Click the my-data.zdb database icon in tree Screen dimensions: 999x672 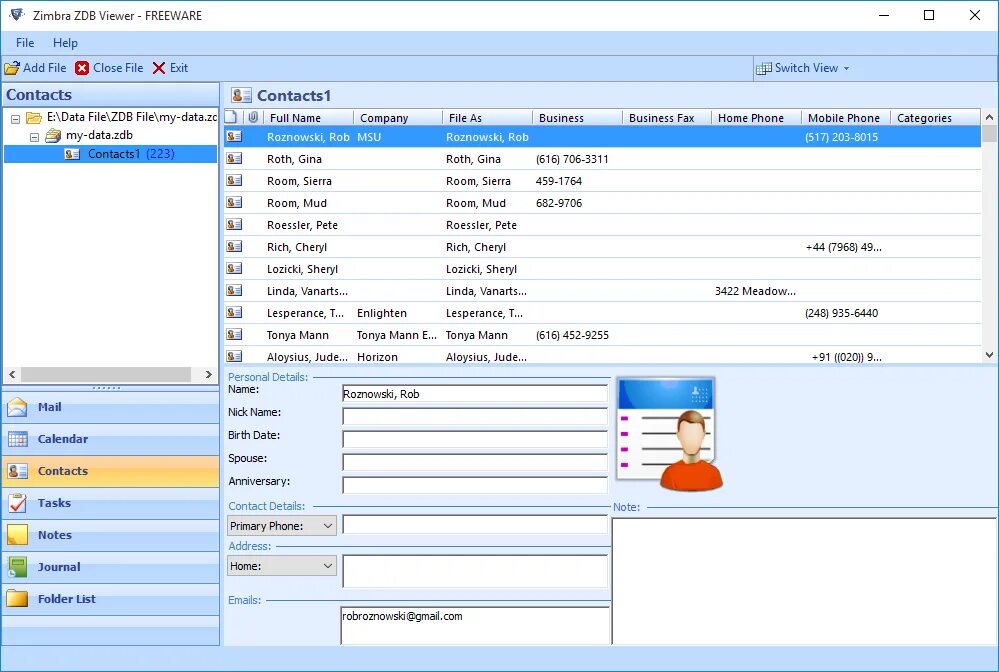[x=54, y=135]
